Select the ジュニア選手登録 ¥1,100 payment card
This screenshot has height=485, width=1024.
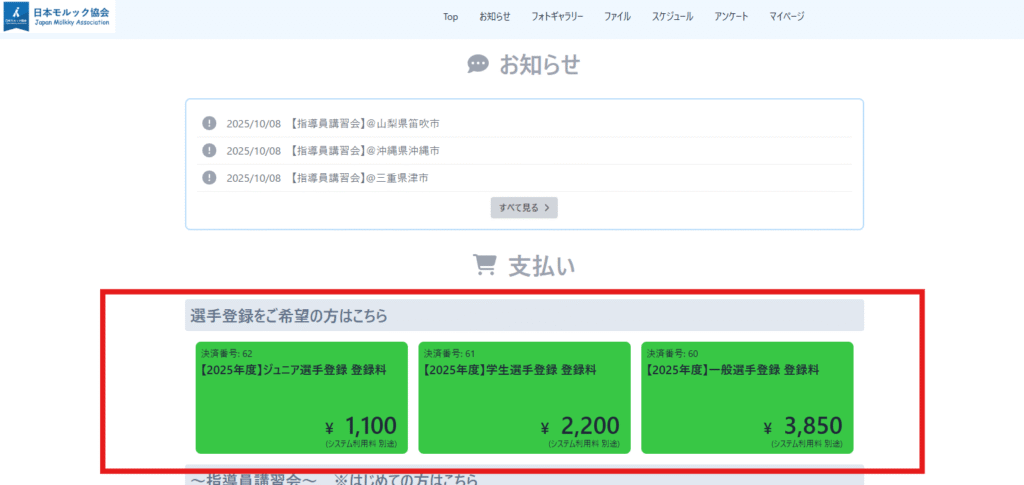301,397
